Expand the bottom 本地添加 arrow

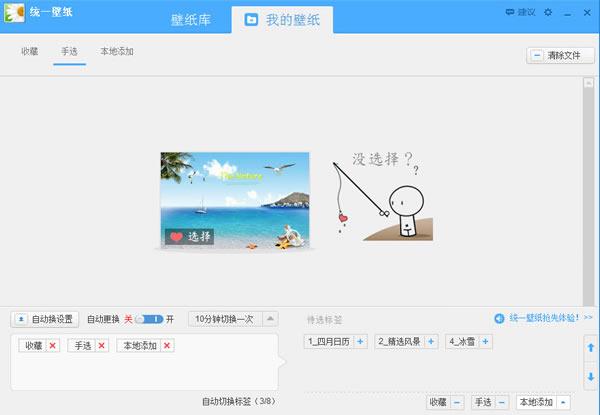tap(562, 402)
